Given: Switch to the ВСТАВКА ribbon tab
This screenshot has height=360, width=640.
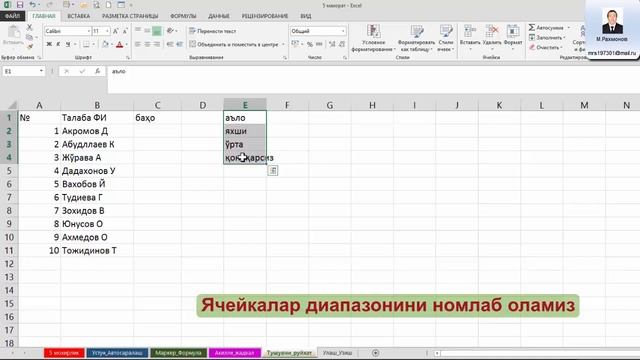Looking at the screenshot, I should 78,16.
